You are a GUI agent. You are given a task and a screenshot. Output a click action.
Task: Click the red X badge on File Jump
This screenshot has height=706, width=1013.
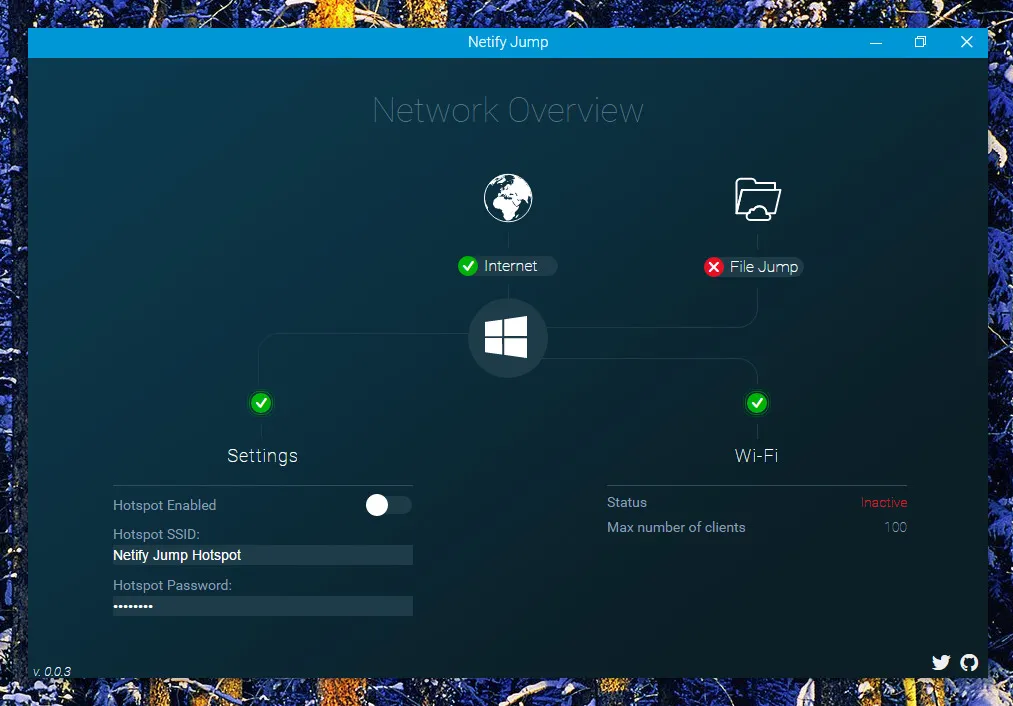[713, 267]
